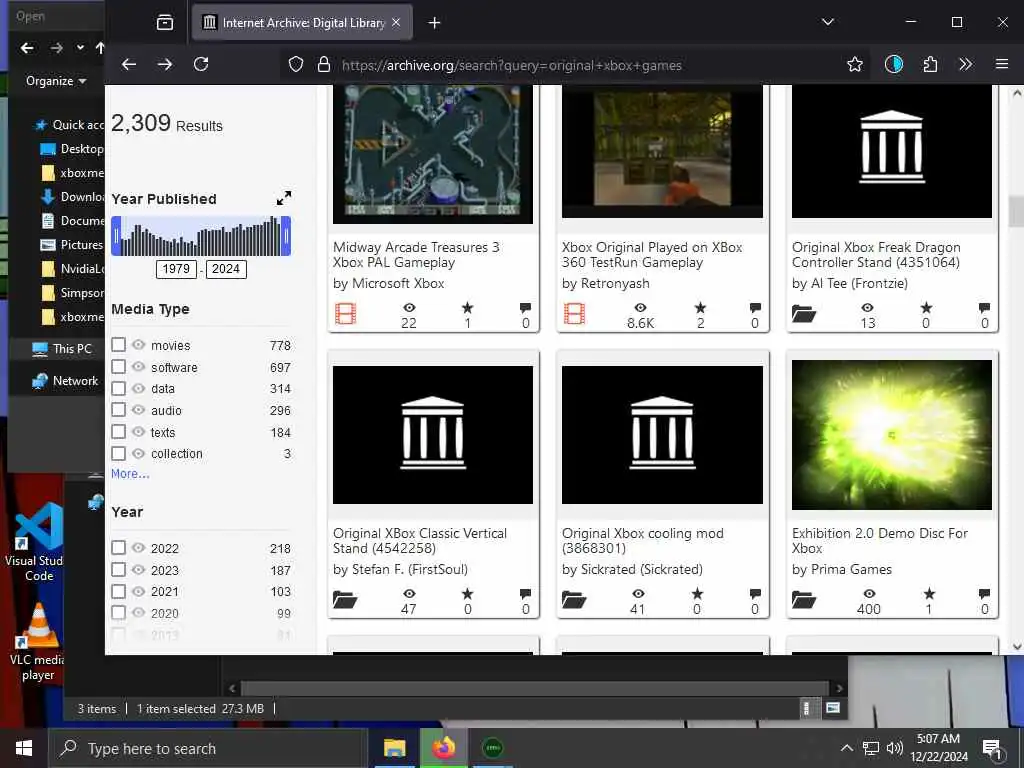Go forward in Firefox browser

(165, 64)
